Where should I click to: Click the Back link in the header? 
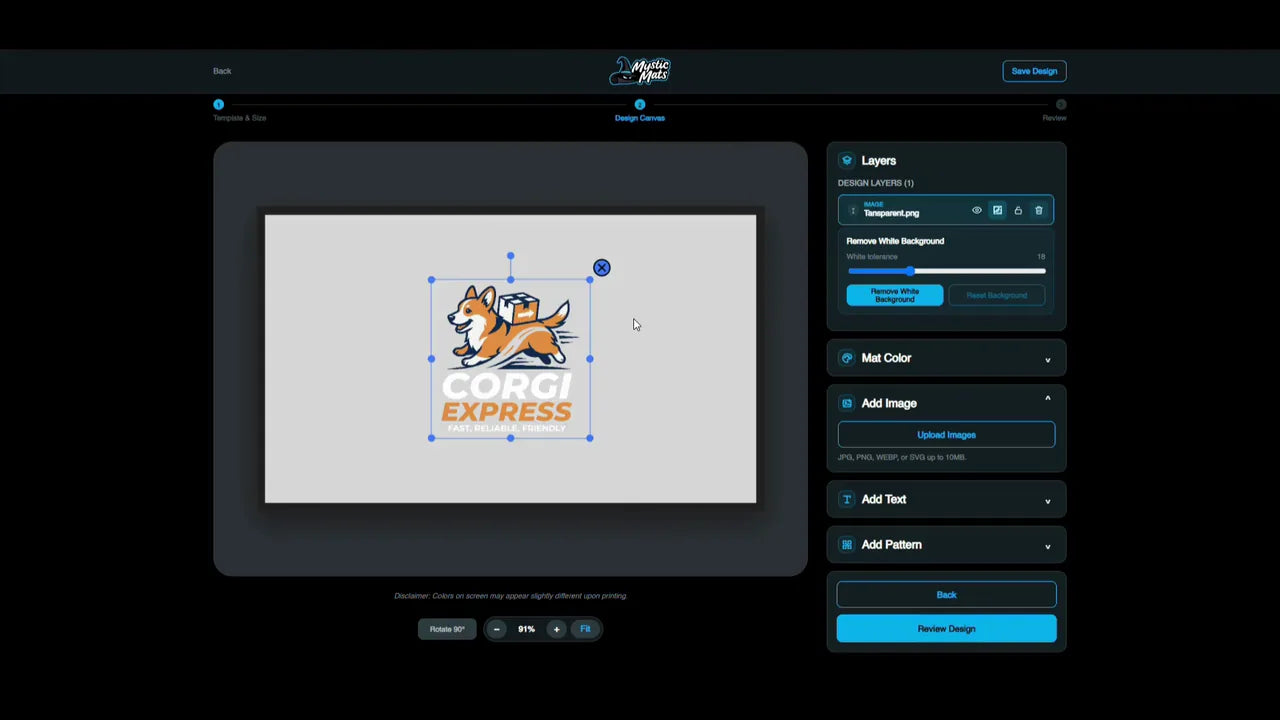tap(222, 71)
